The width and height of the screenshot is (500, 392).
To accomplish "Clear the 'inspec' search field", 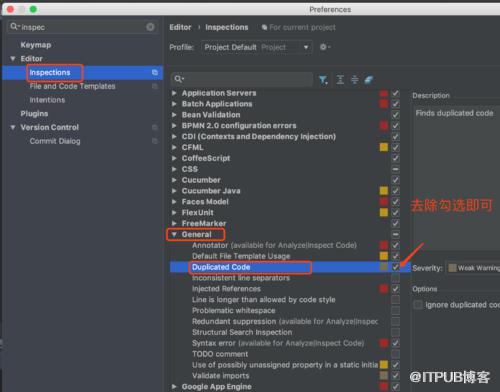I will (x=150, y=27).
